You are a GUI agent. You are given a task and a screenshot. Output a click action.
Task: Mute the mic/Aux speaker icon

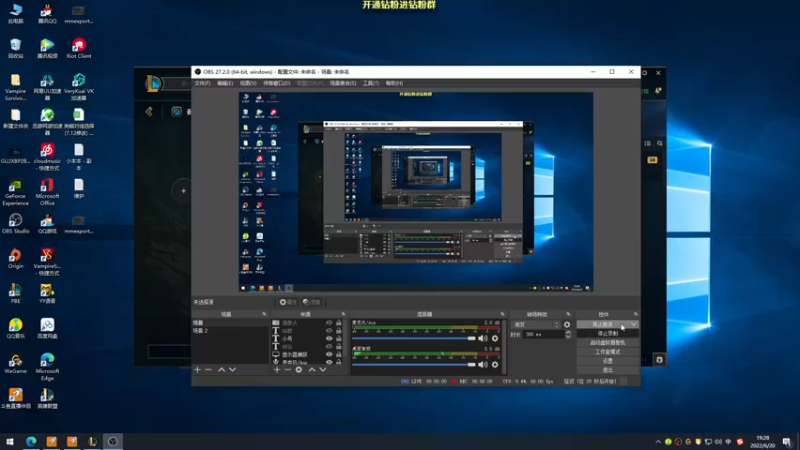[x=483, y=338]
